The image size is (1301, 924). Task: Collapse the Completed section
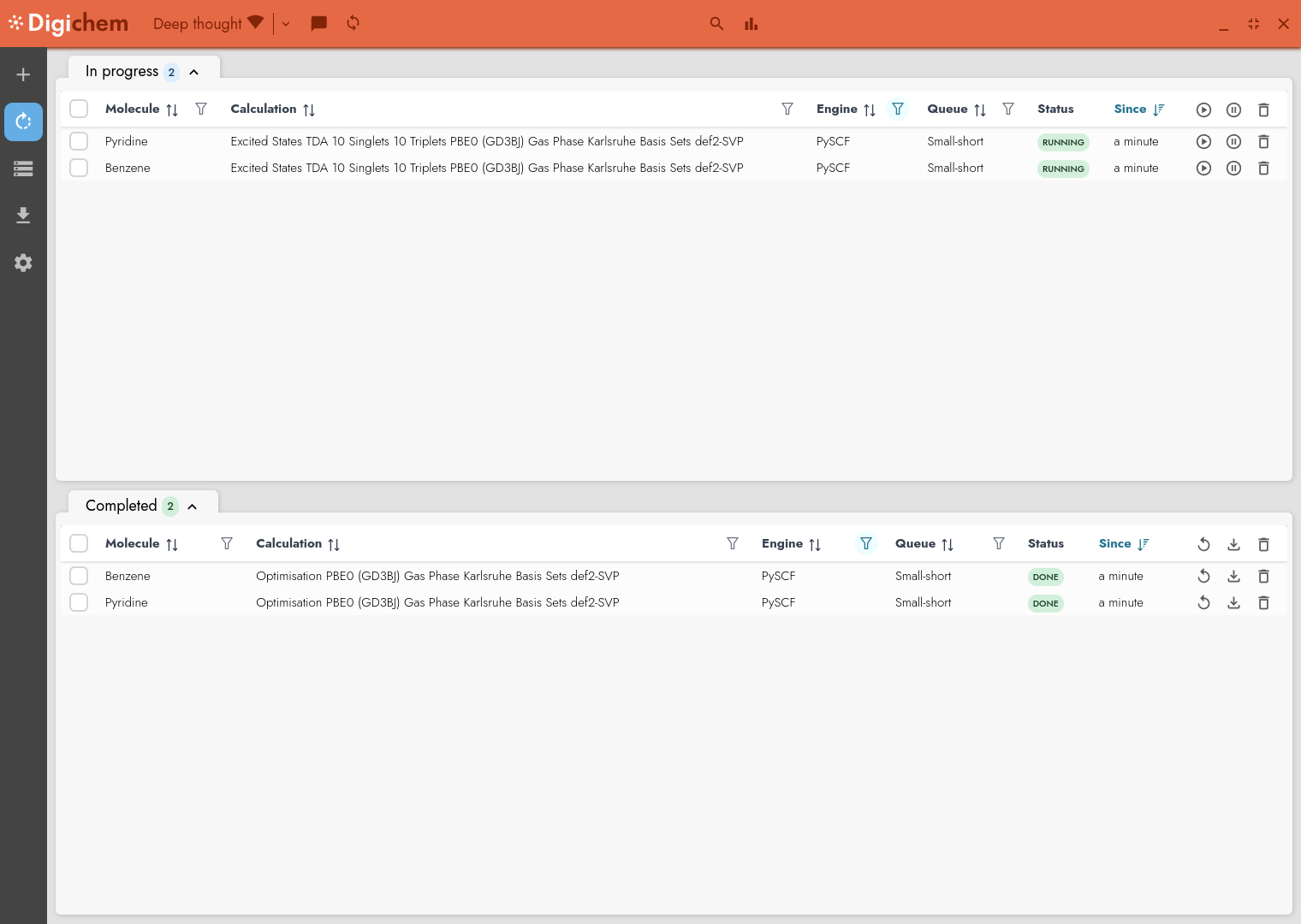pyautogui.click(x=193, y=506)
